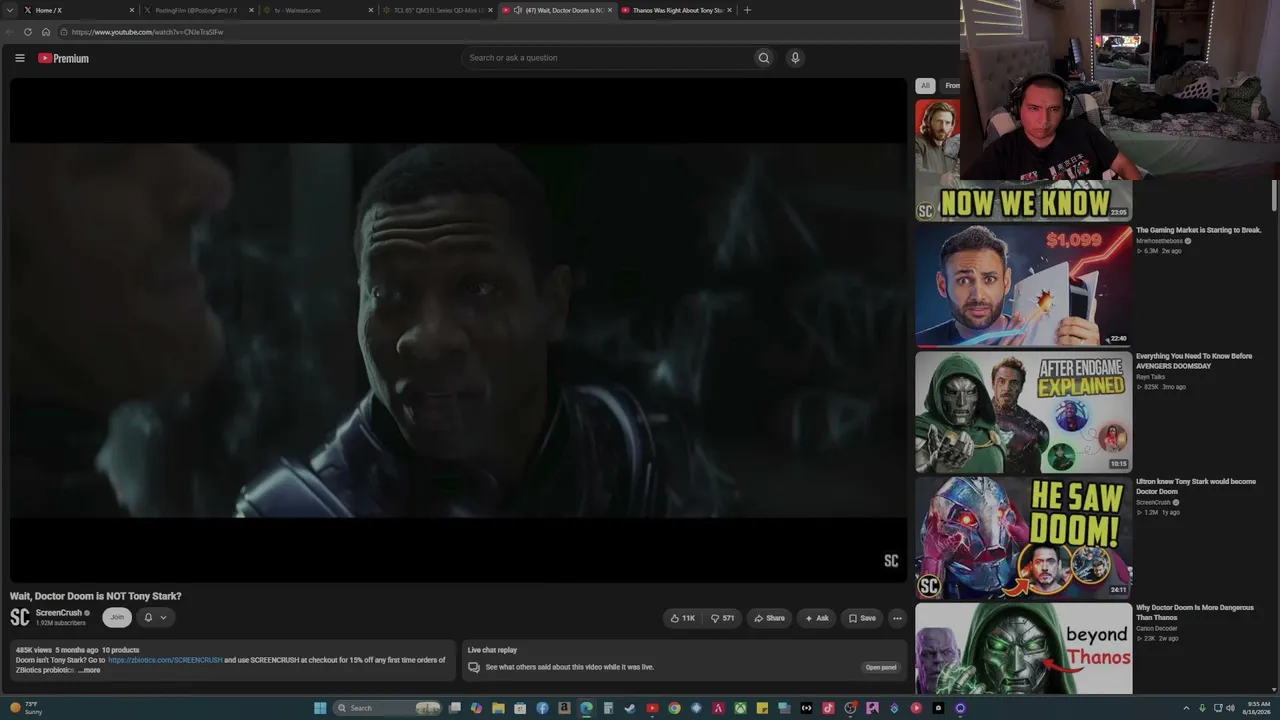Open Beyond Thanos Doctor Doom thumbnail
1280x720 pixels.
tap(1023, 648)
